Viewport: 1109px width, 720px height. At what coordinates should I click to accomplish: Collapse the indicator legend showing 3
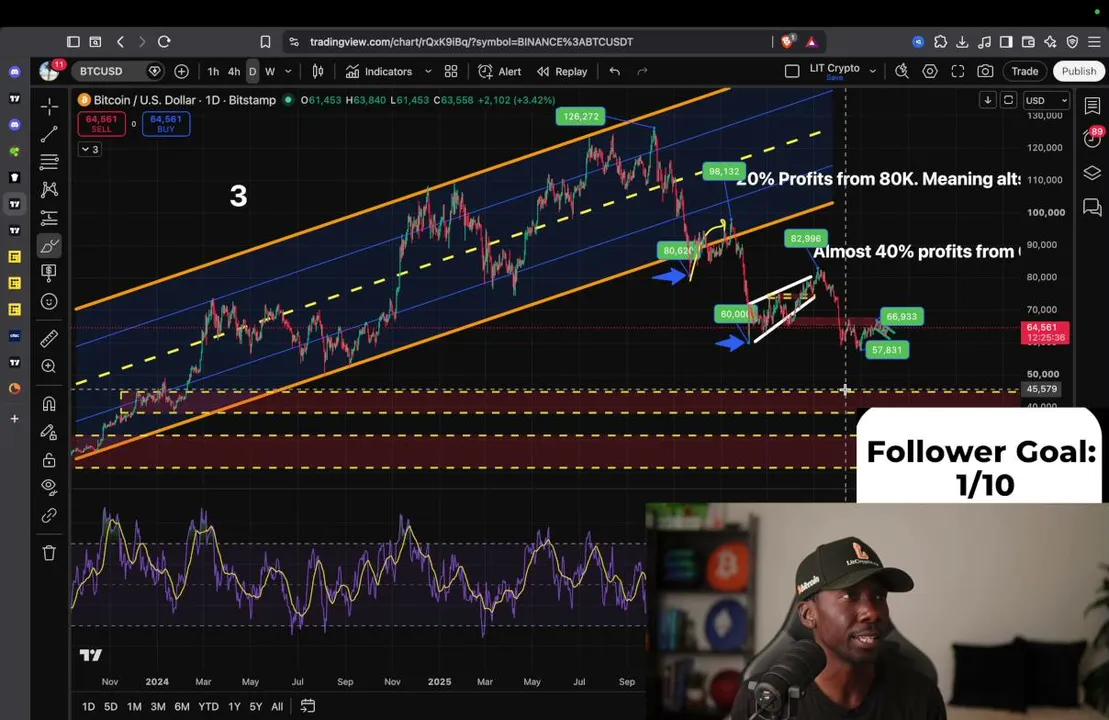click(x=90, y=149)
